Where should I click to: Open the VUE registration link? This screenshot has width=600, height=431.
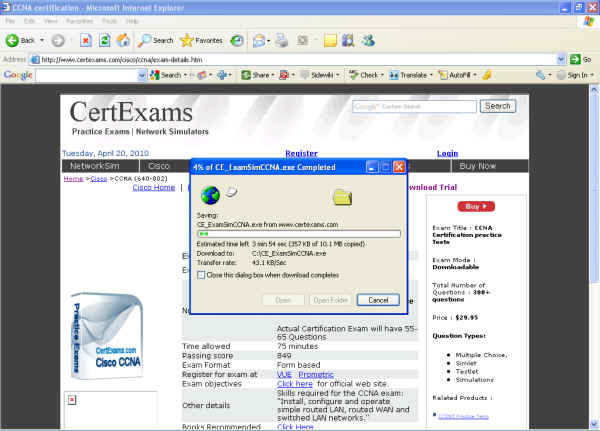coord(284,374)
